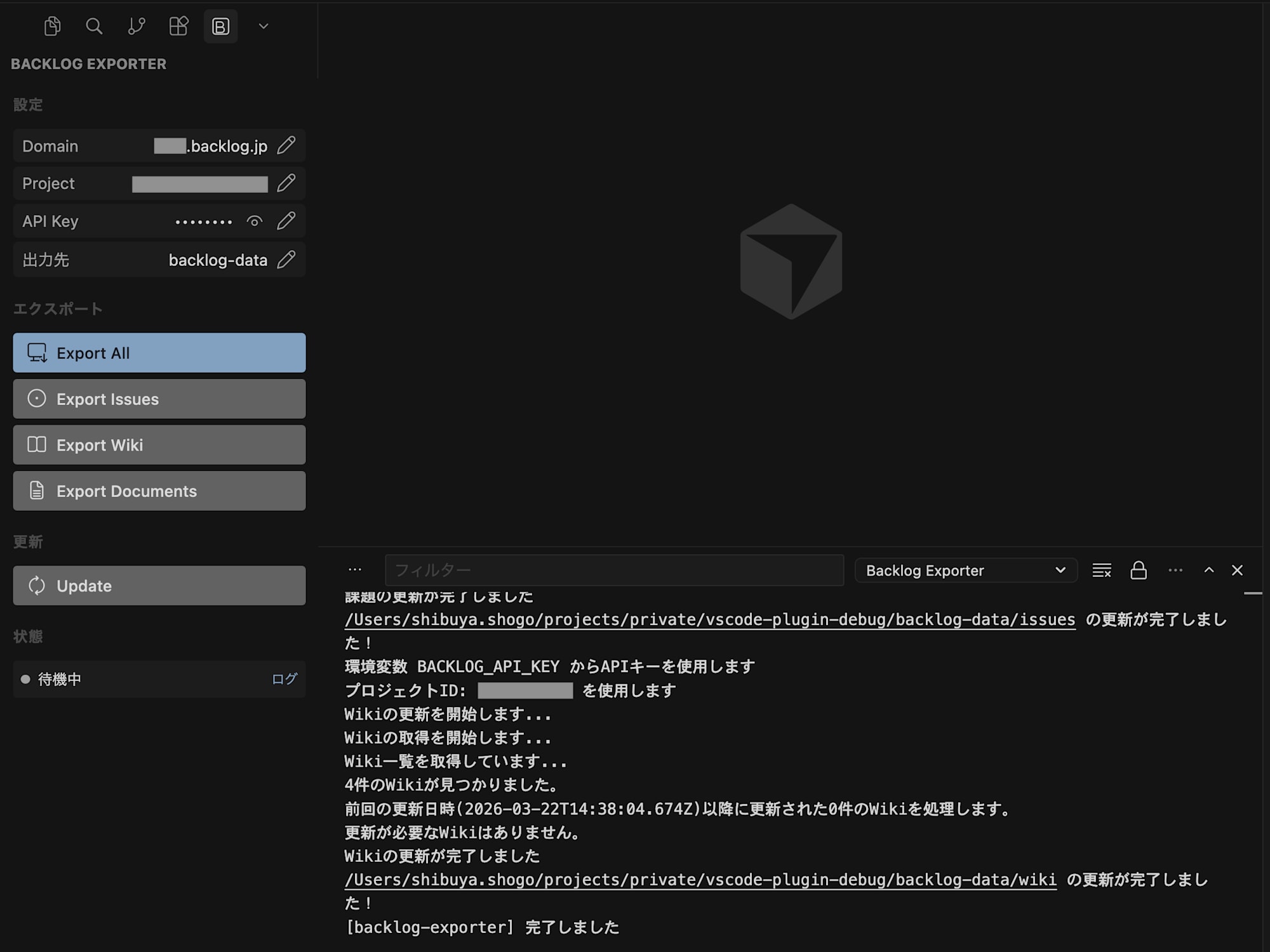Click inside the フィルター input field
Screen dimensions: 1270x952
pos(613,570)
